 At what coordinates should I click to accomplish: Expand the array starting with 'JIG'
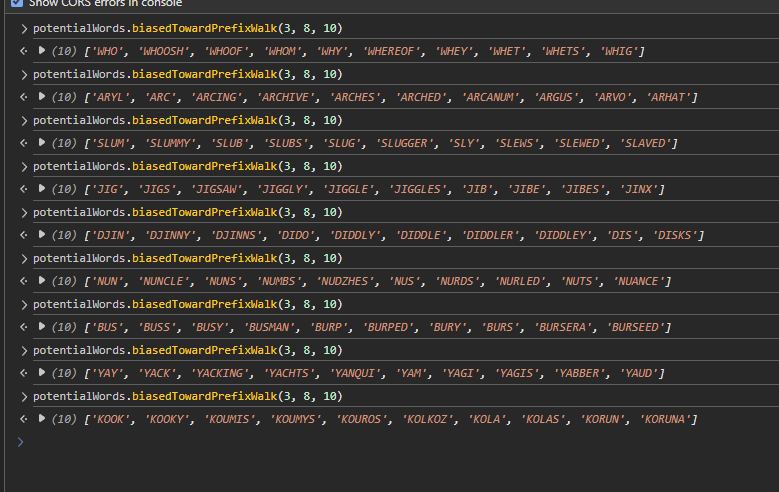click(x=42, y=188)
